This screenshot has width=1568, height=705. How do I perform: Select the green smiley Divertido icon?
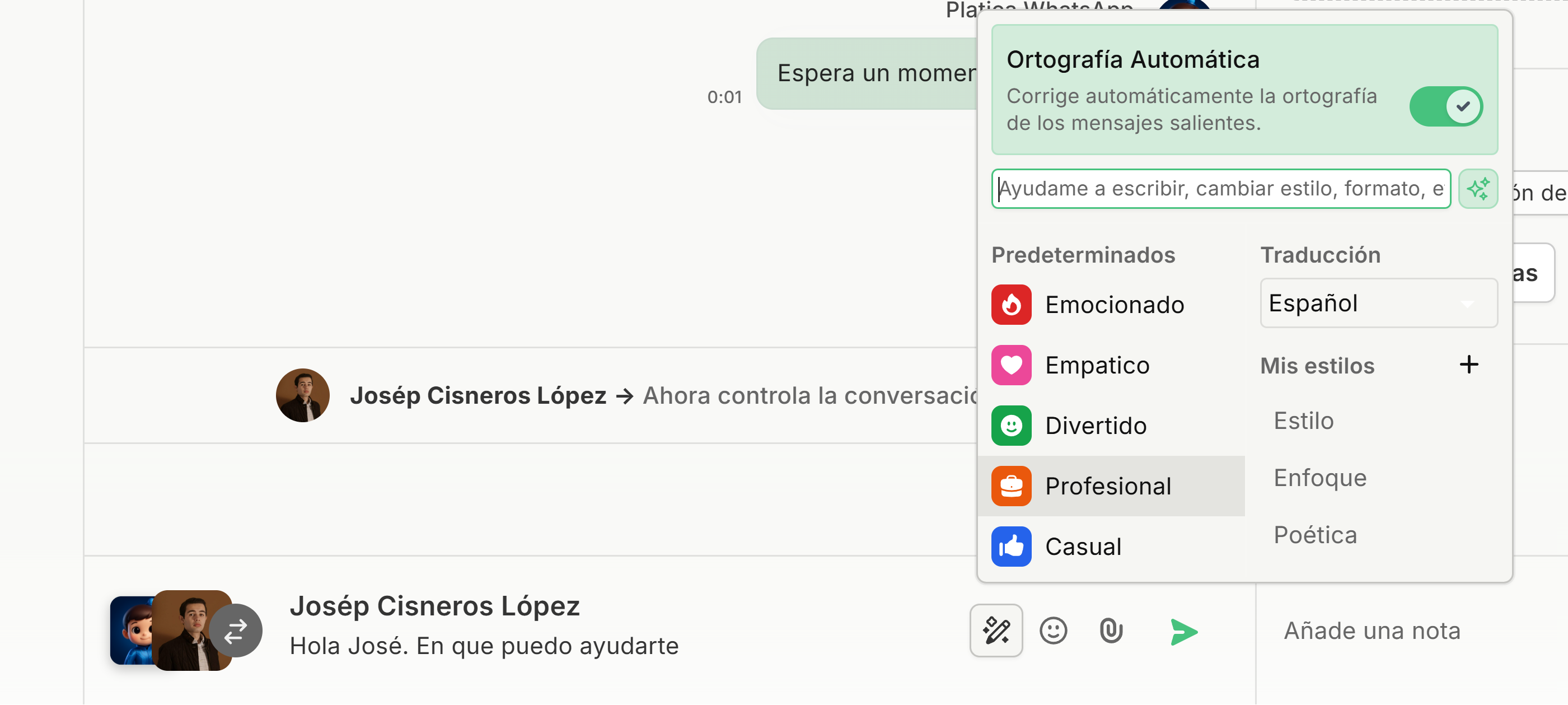(1011, 426)
